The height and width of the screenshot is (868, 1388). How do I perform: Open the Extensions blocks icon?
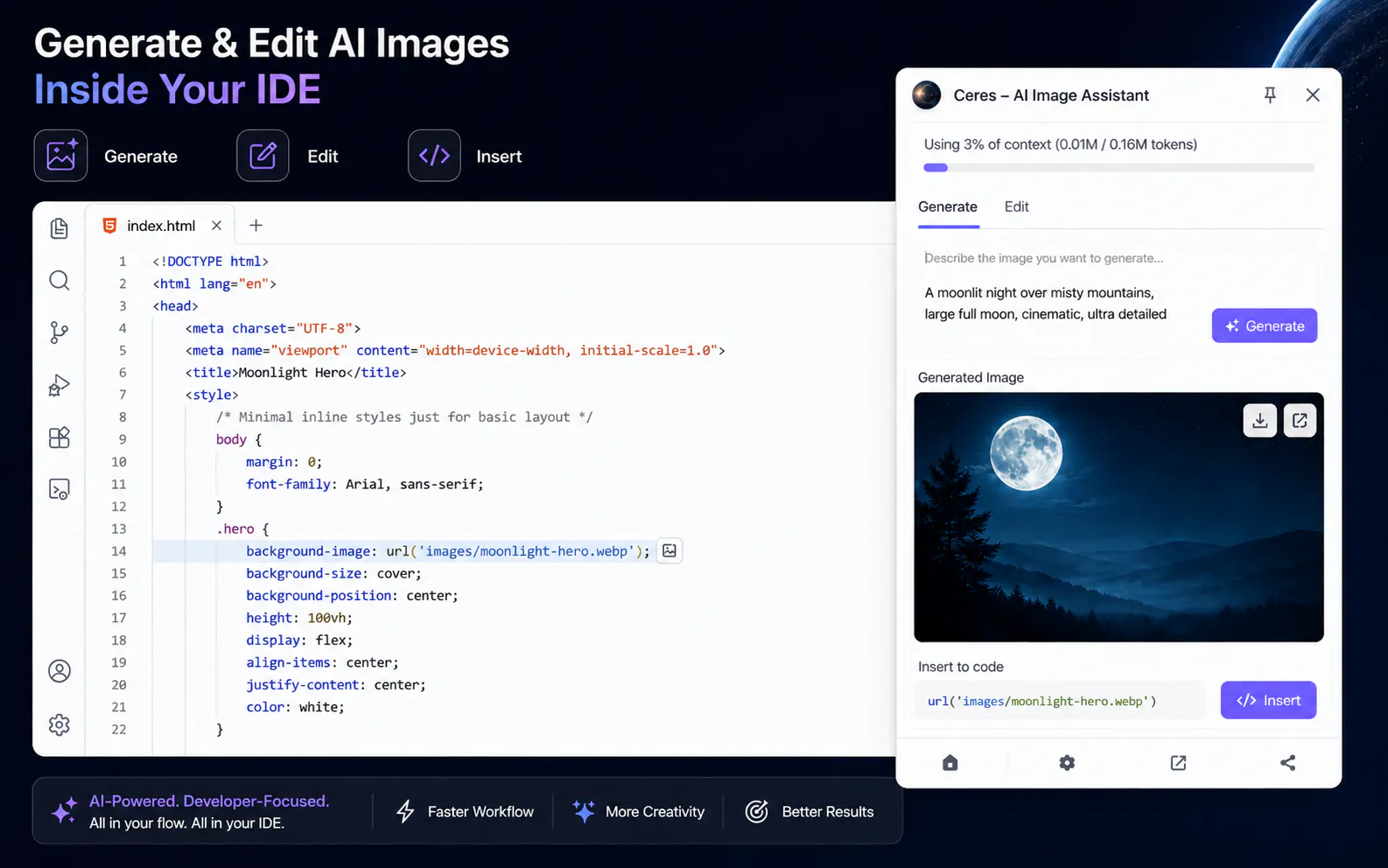click(x=60, y=437)
